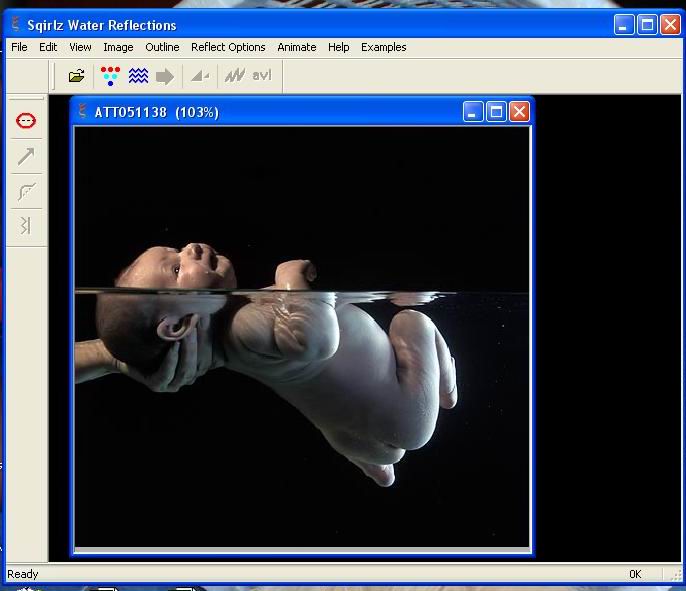This screenshot has height=591, width=686.
Task: Close the Sqirlz Water Reflections window
Action: point(670,24)
